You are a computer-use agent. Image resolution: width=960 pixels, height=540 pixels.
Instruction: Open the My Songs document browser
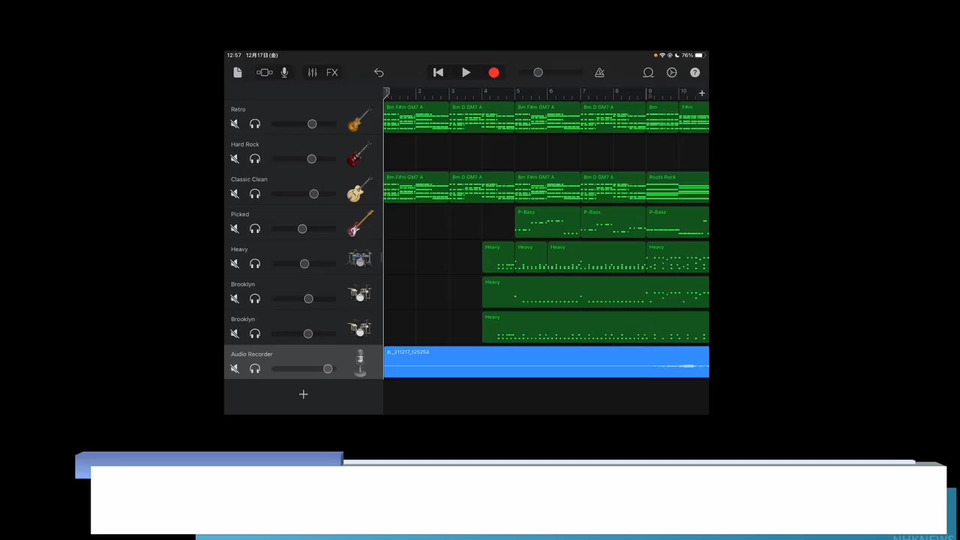coord(238,72)
